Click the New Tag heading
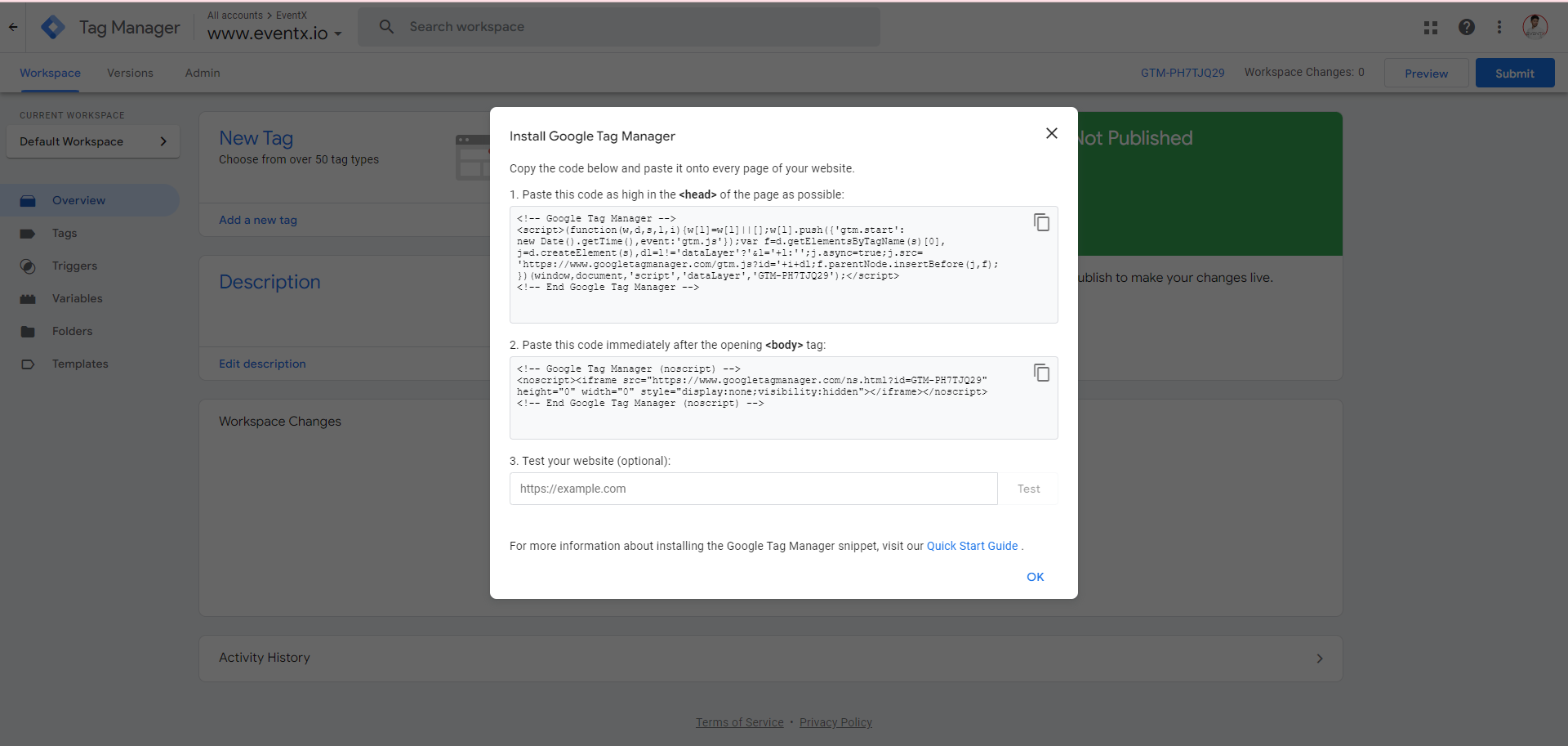Screen dimensions: 1568x746 pos(256,138)
